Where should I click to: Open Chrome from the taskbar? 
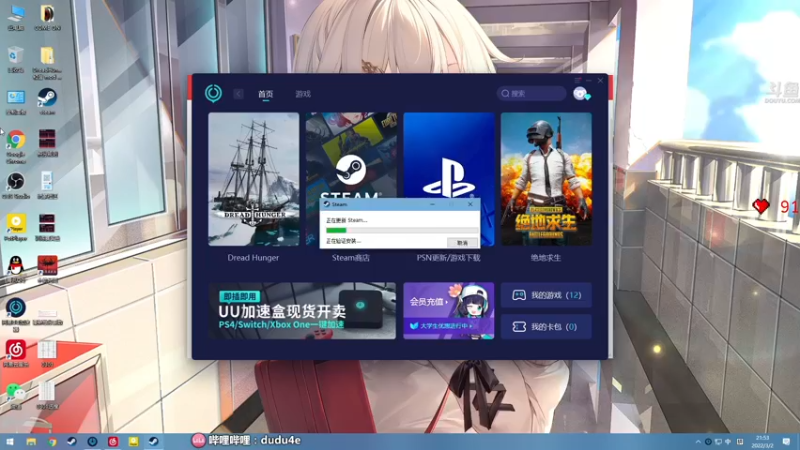pos(52,441)
